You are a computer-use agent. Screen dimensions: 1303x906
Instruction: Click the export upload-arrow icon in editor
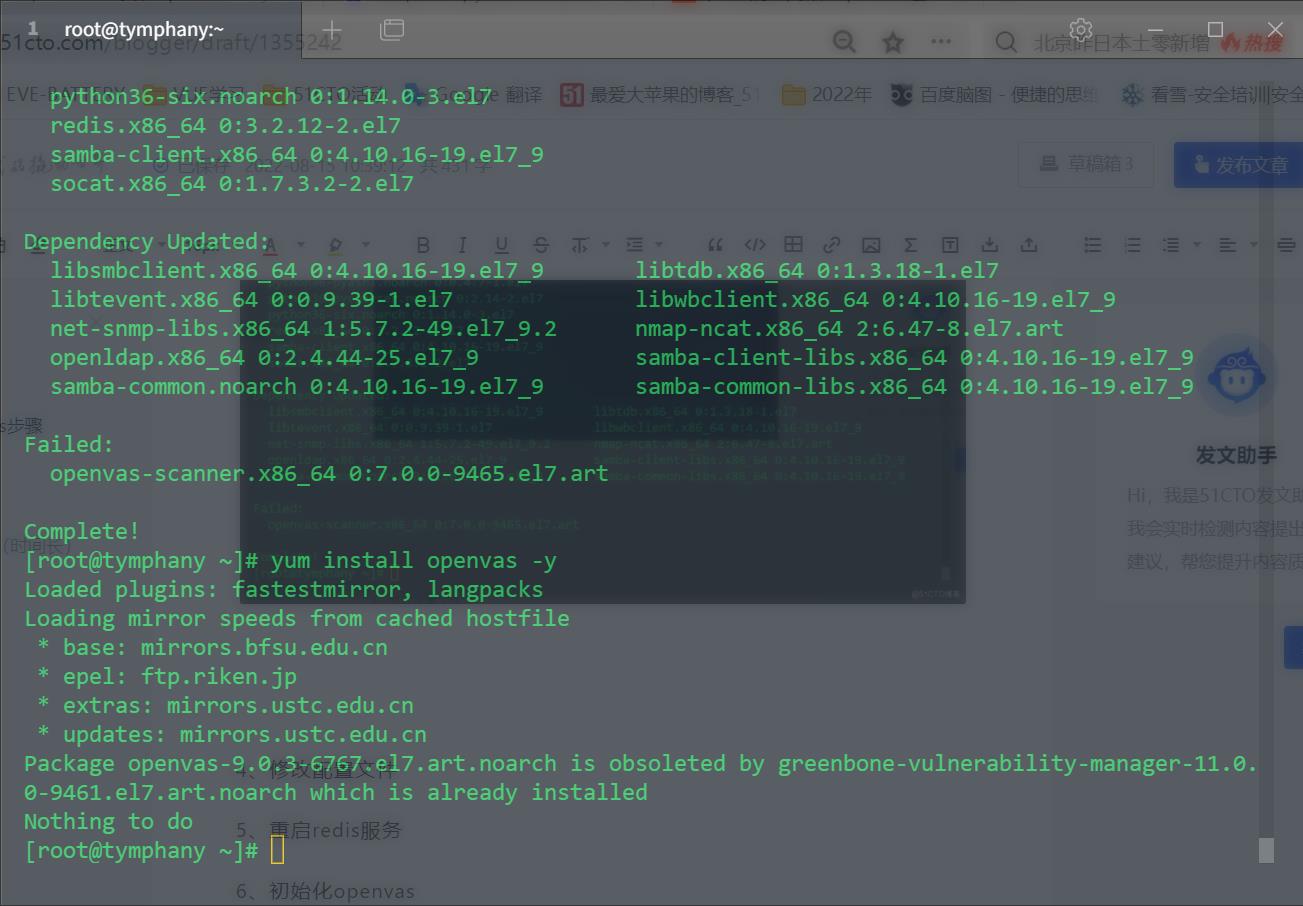pos(1028,245)
